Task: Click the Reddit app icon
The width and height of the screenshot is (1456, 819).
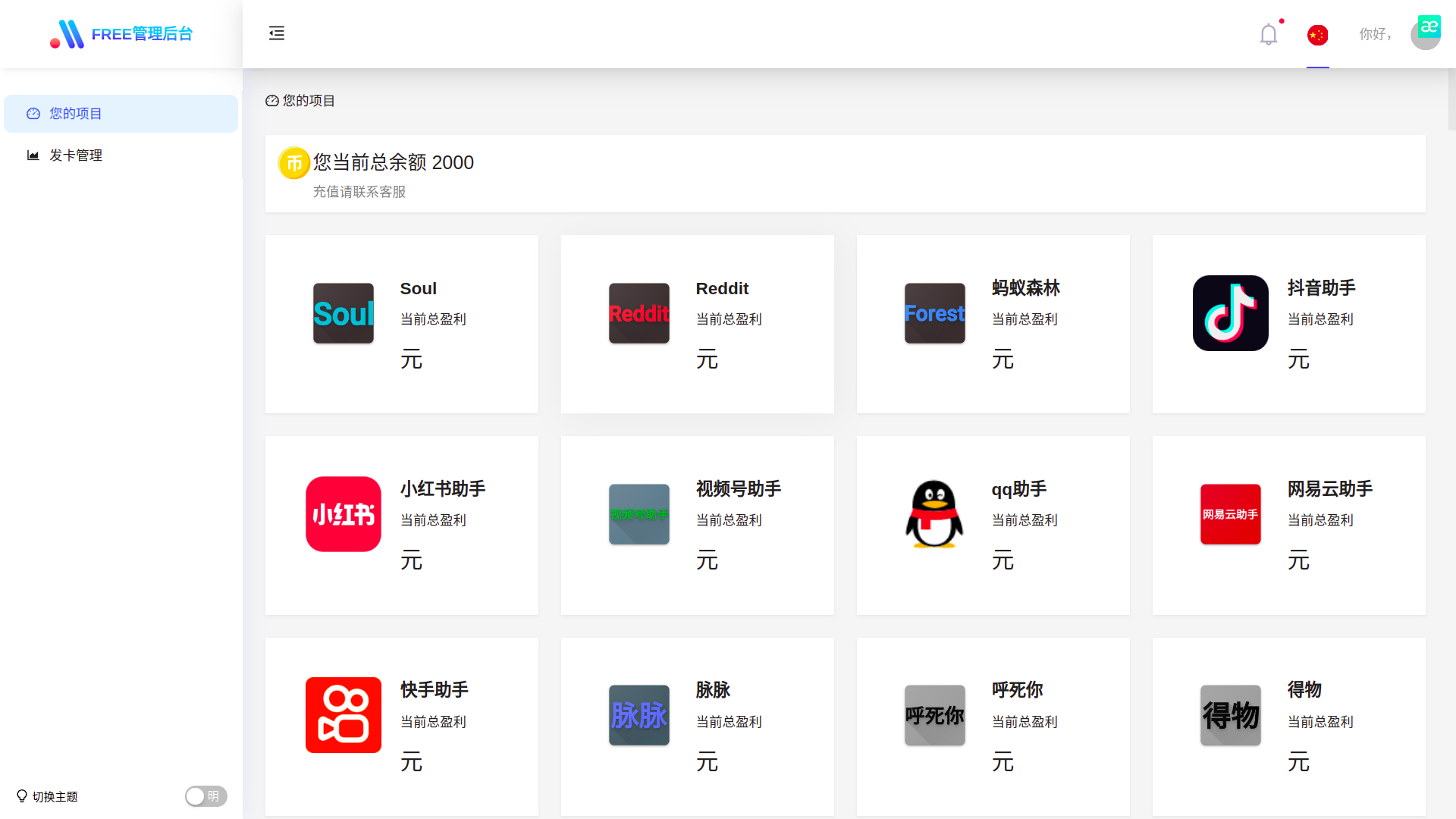Action: tap(639, 313)
